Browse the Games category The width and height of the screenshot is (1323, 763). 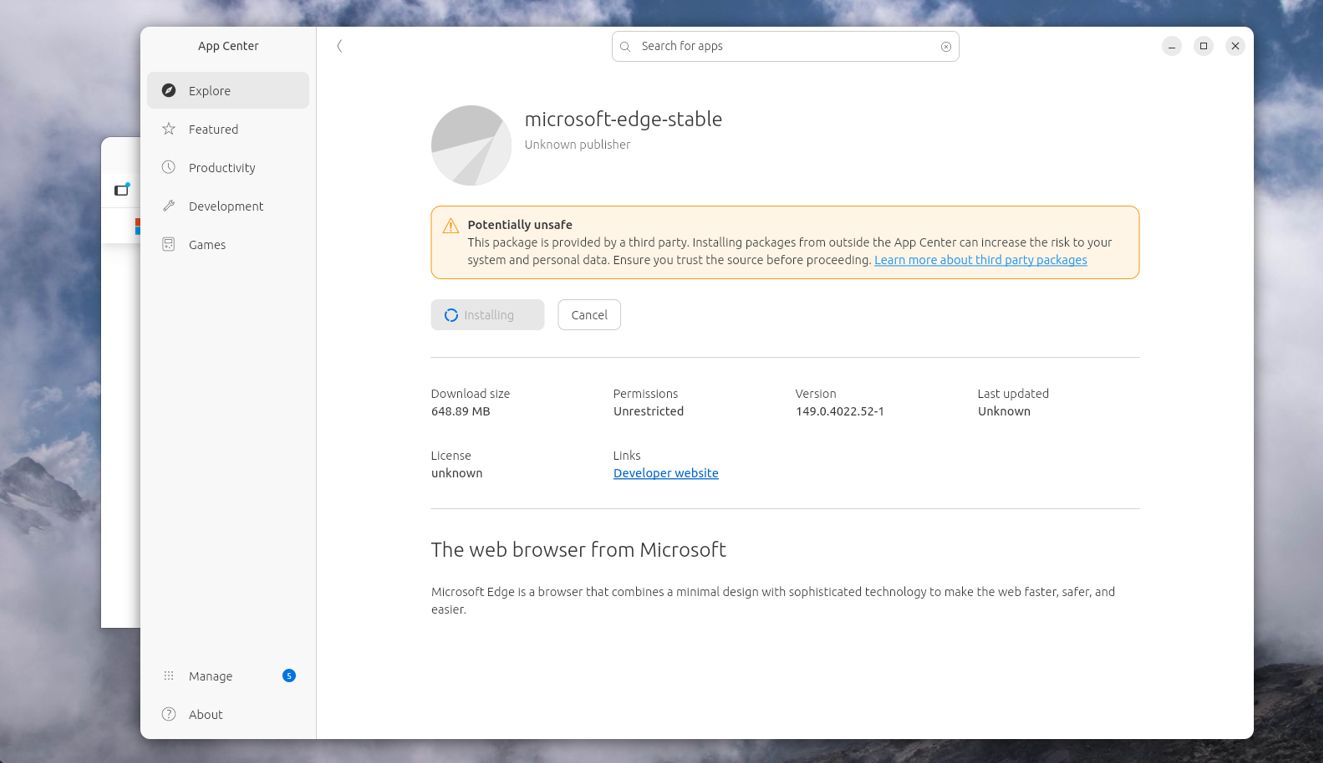tap(228, 245)
